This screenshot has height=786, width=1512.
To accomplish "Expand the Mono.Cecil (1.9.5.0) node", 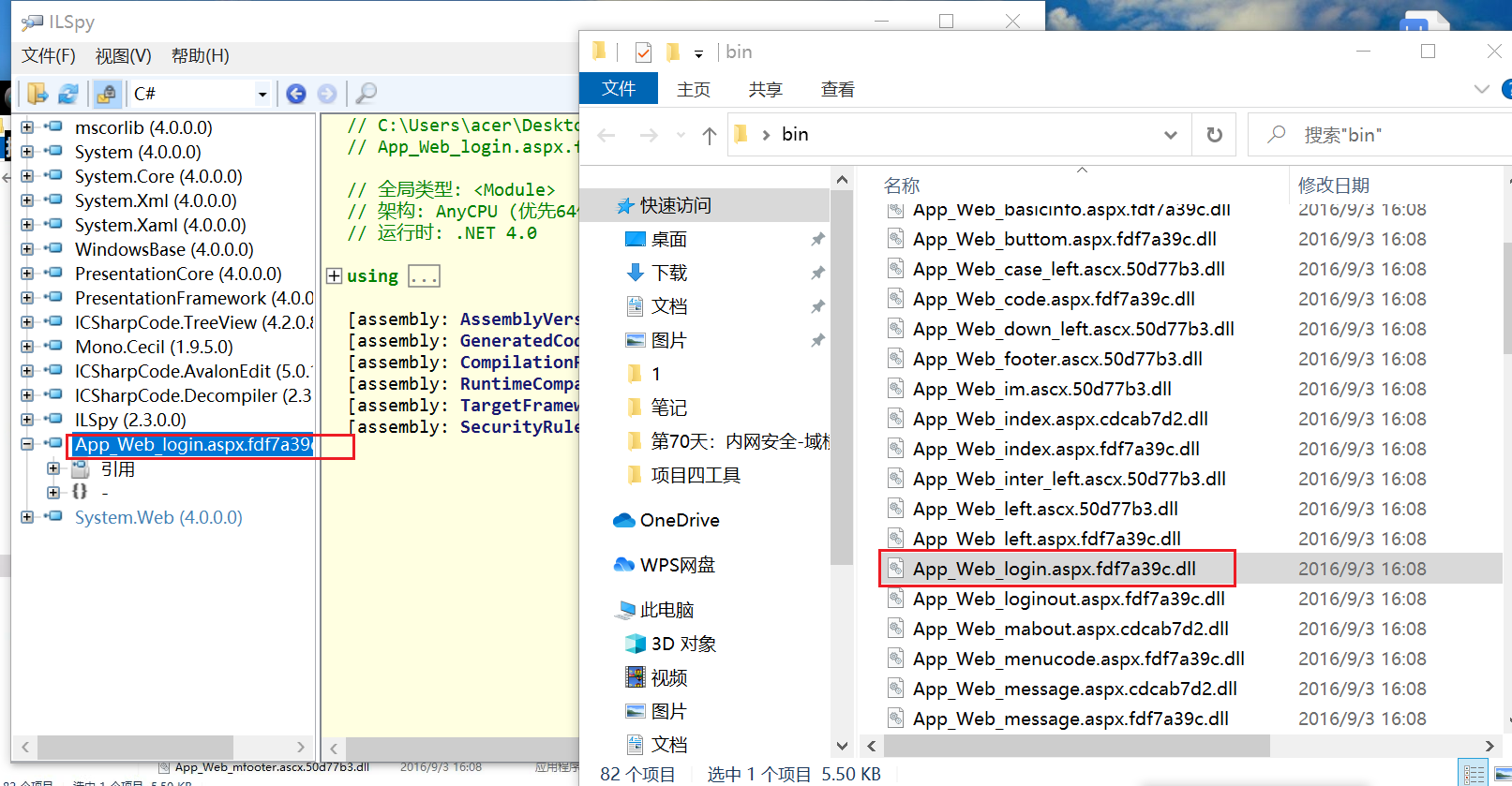I will tap(27, 347).
